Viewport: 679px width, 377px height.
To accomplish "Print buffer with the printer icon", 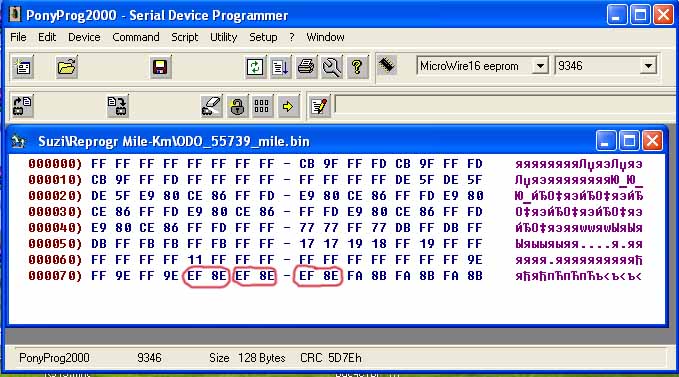I will tap(306, 67).
